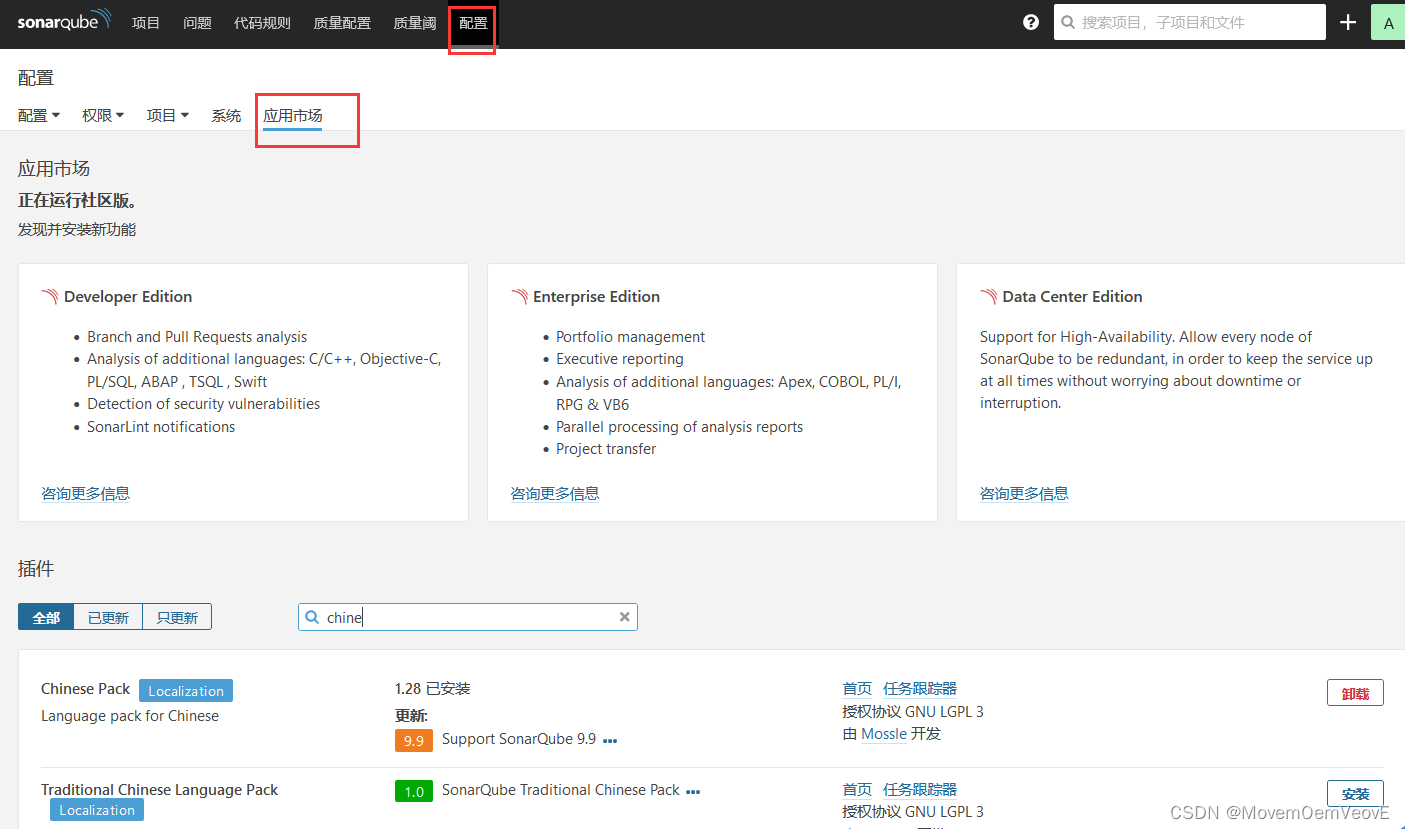This screenshot has width=1405, height=829.
Task: Open 项目 in the top navigation
Action: [x=146, y=22]
